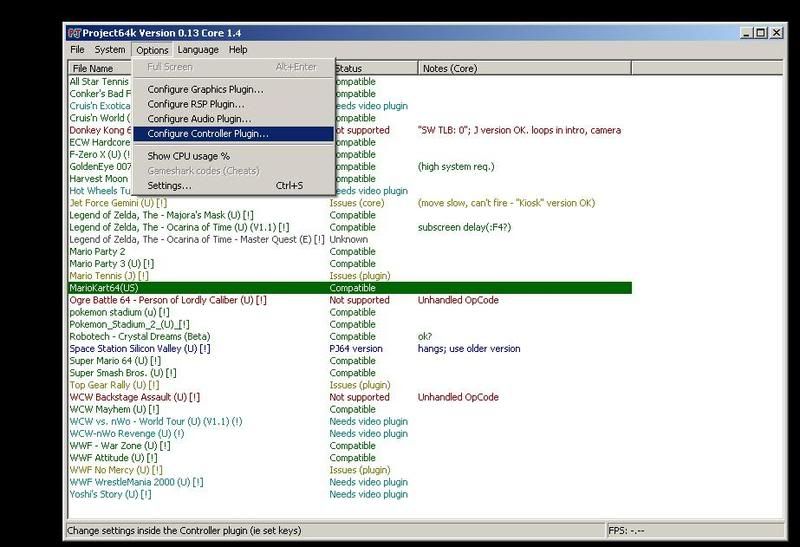Maximize the Project64k window
The image size is (800, 547).
(x=760, y=33)
